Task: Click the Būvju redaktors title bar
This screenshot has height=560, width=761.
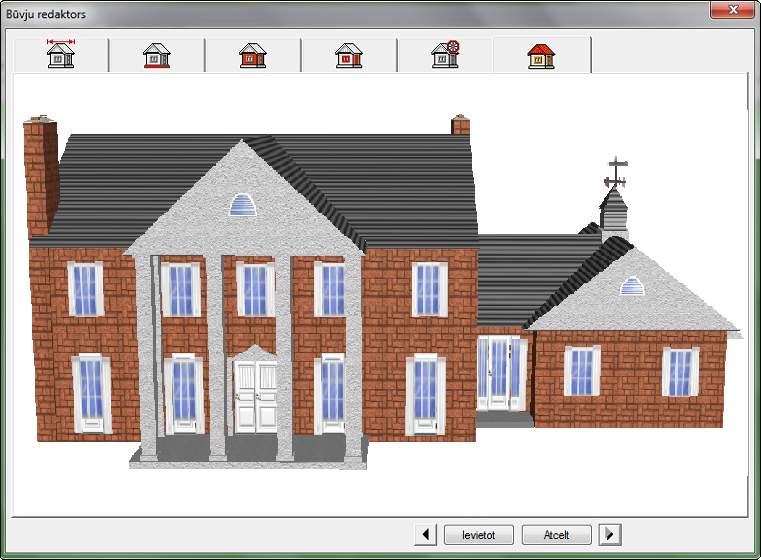Action: click(350, 11)
